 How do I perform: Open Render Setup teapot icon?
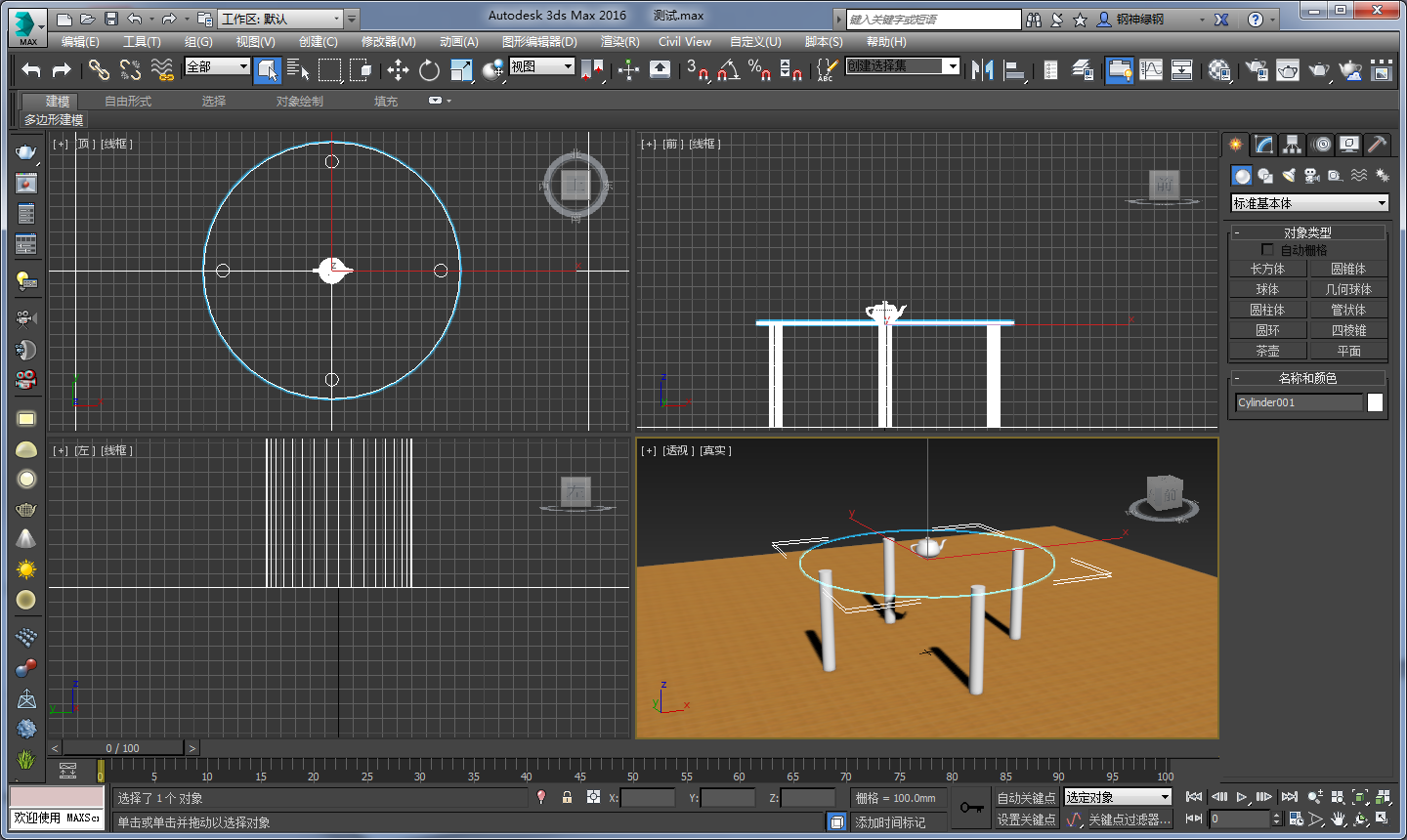tap(1258, 69)
